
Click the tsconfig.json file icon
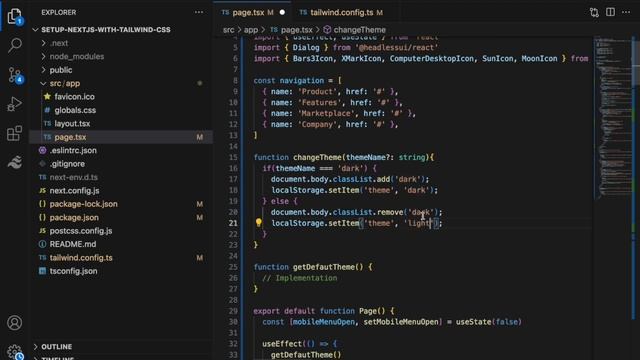pyautogui.click(x=42, y=271)
